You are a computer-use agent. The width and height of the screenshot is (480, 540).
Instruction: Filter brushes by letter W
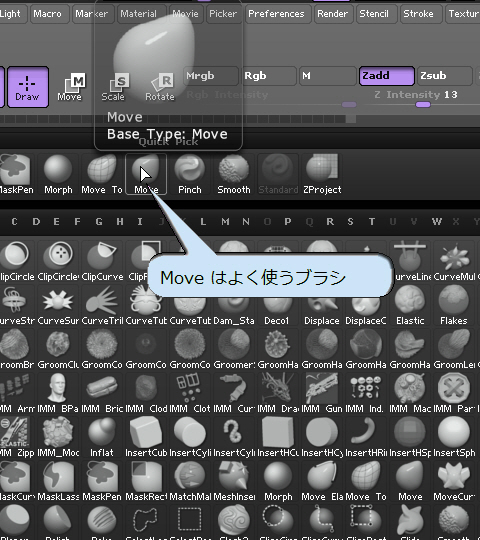point(437,221)
